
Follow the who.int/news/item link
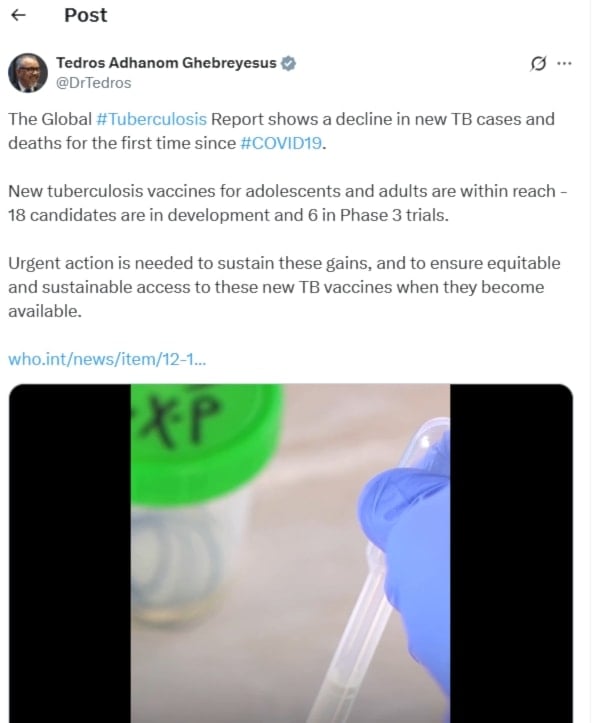pos(107,359)
